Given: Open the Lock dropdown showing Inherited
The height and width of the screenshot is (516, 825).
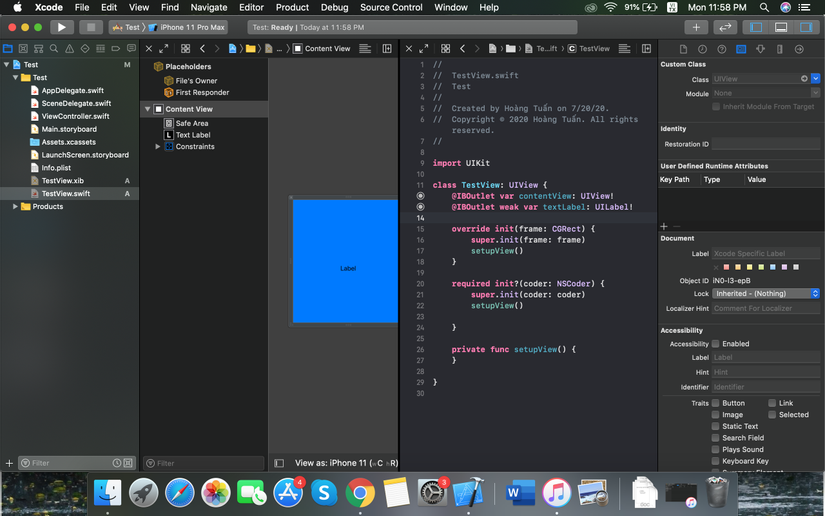Looking at the screenshot, I should click(x=765, y=294).
